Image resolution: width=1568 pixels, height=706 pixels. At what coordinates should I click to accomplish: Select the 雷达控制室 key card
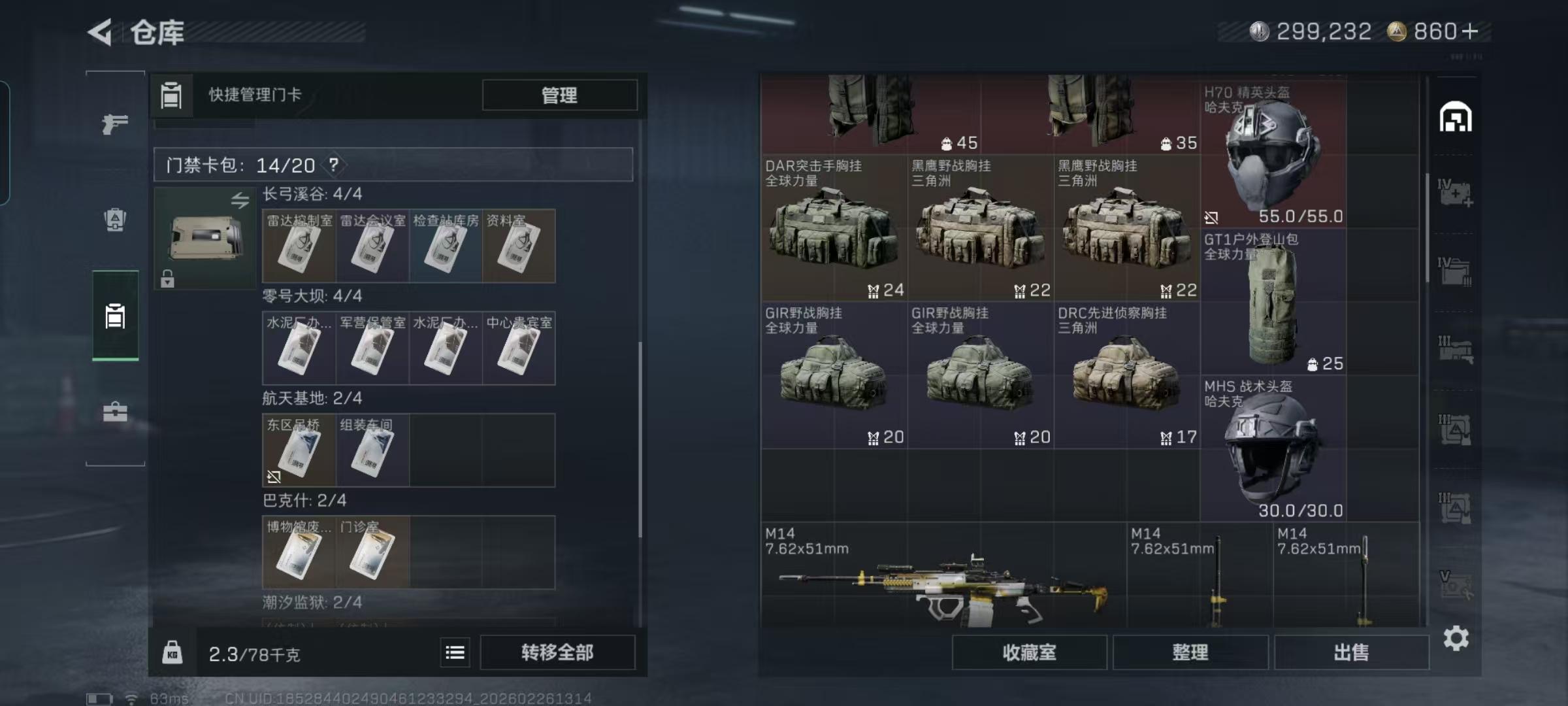299,246
